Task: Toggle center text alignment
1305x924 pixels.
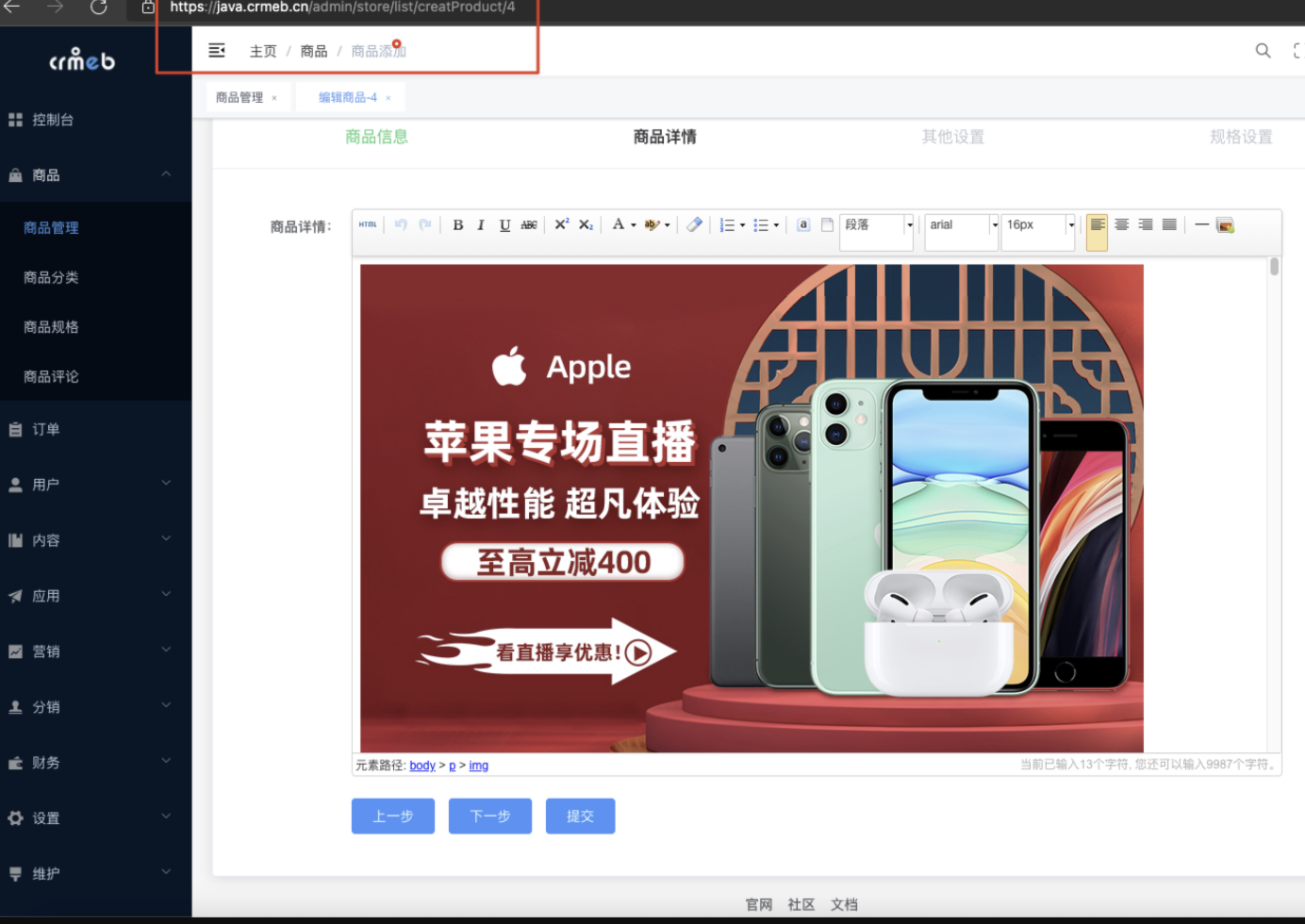Action: click(1121, 224)
